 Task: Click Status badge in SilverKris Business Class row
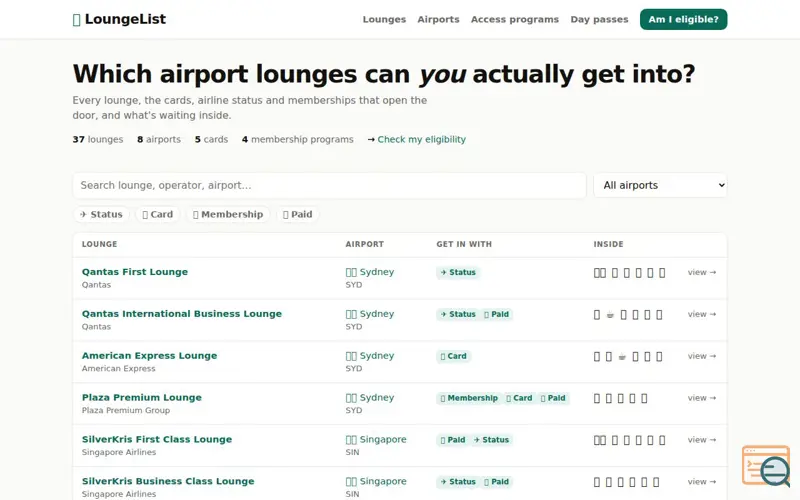point(458,482)
